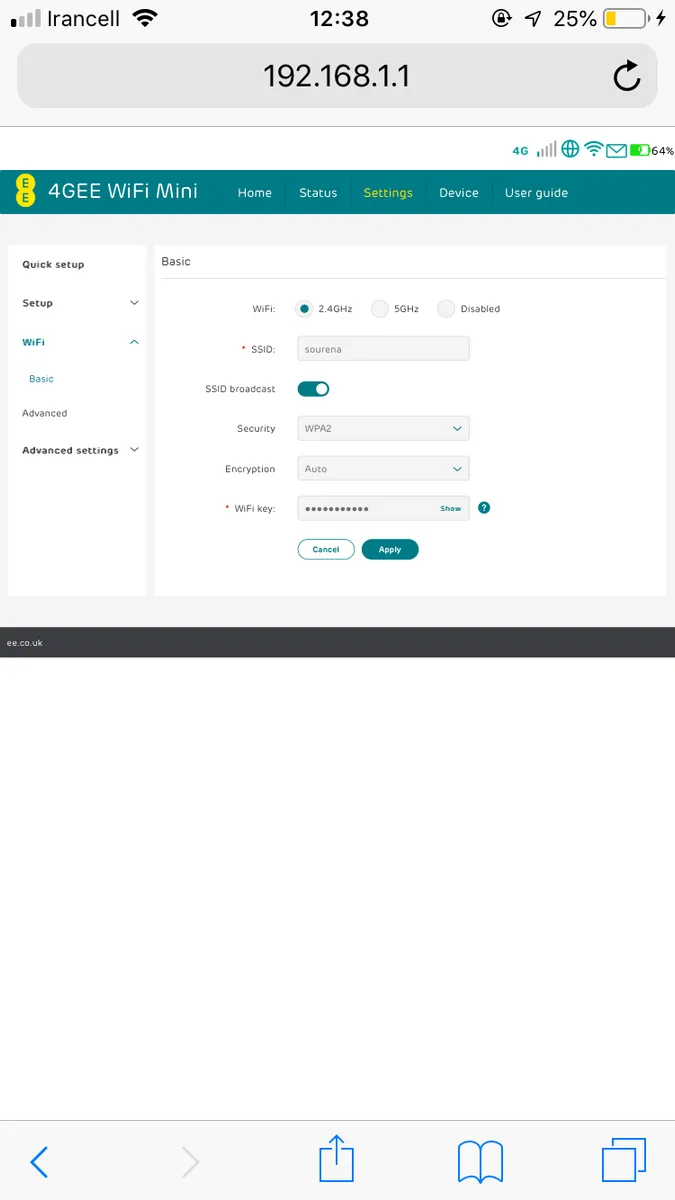The image size is (675, 1200).
Task: Go back with the browser back arrow
Action: (x=39, y=1162)
